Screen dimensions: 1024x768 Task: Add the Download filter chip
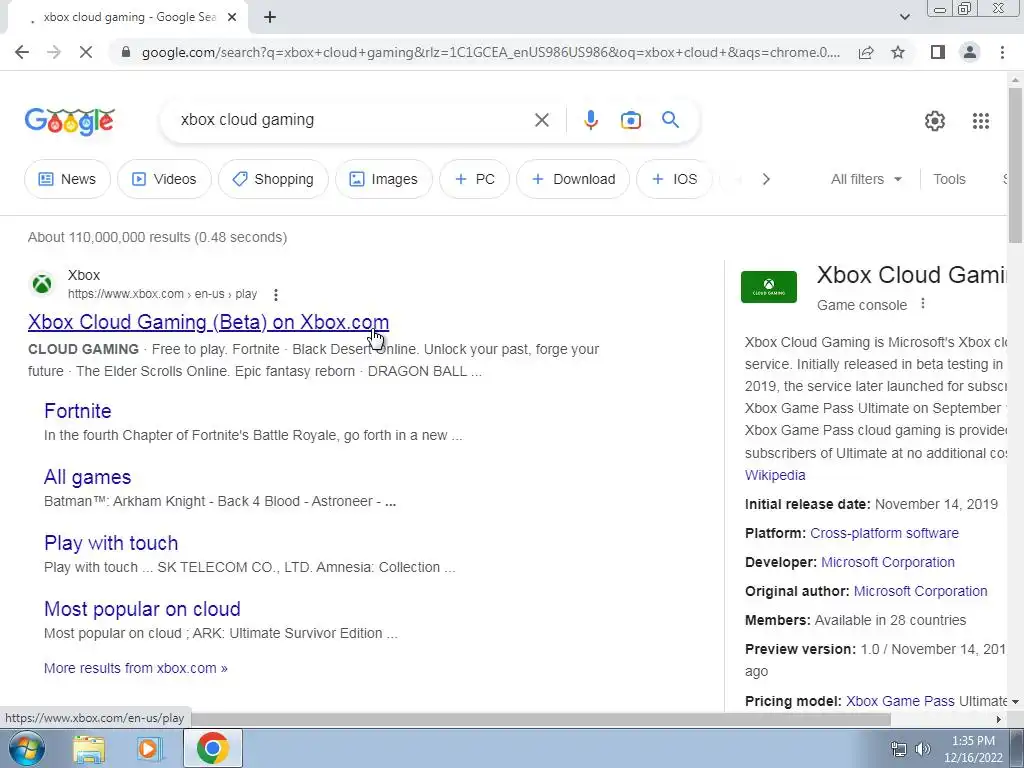coord(573,179)
